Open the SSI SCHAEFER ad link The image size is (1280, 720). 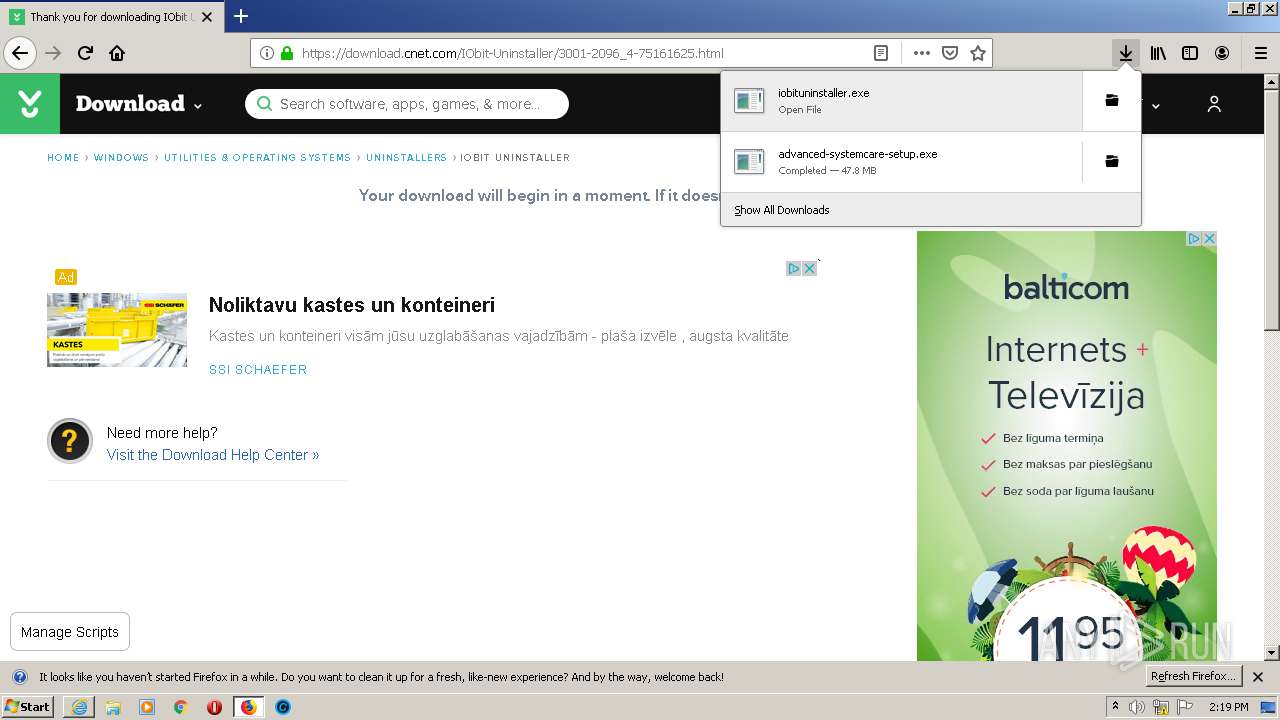pos(258,370)
